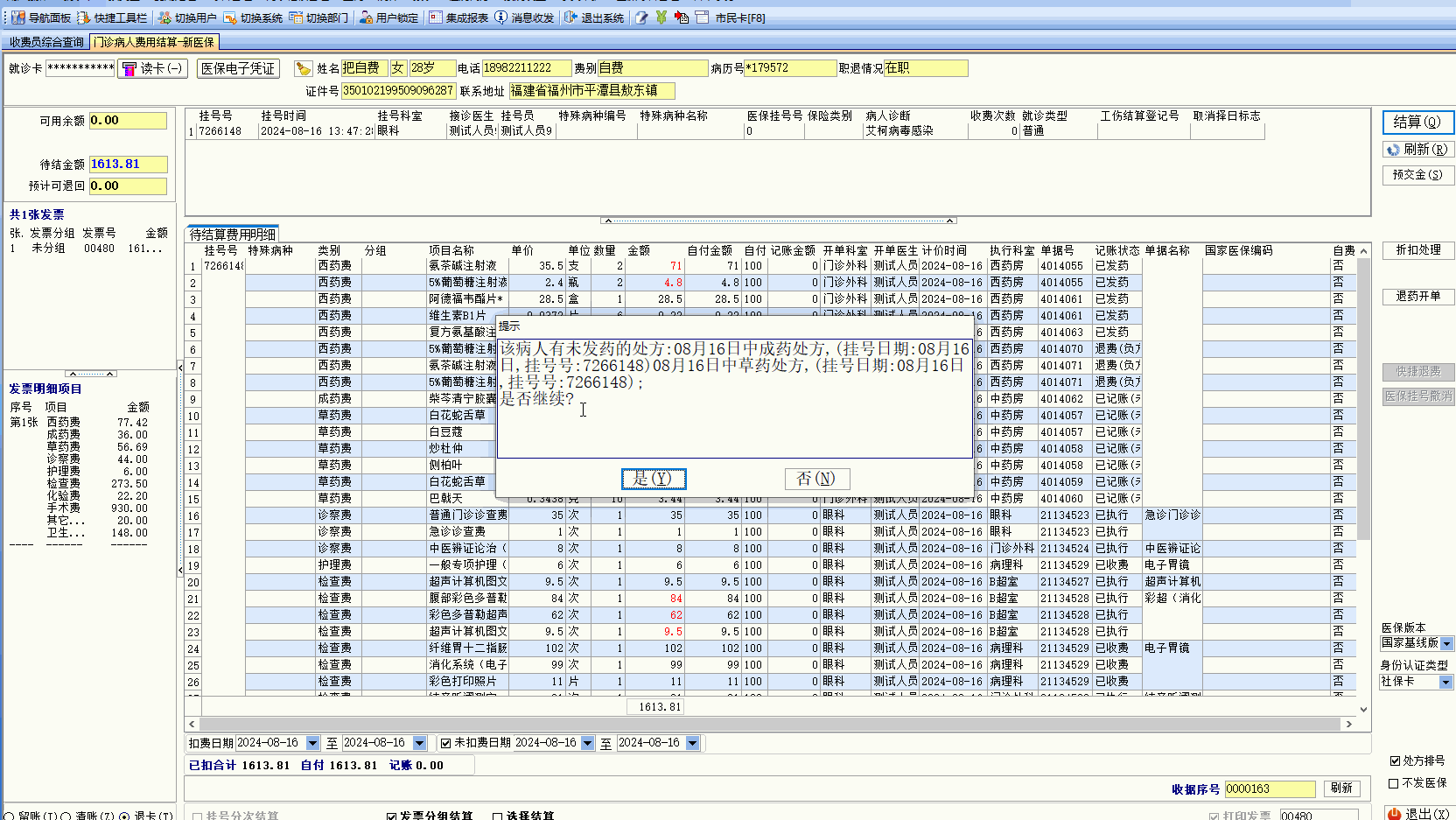Screen dimensions: 1456x820
Task: Select the 退卡(T) radio button
Action: 124,816
